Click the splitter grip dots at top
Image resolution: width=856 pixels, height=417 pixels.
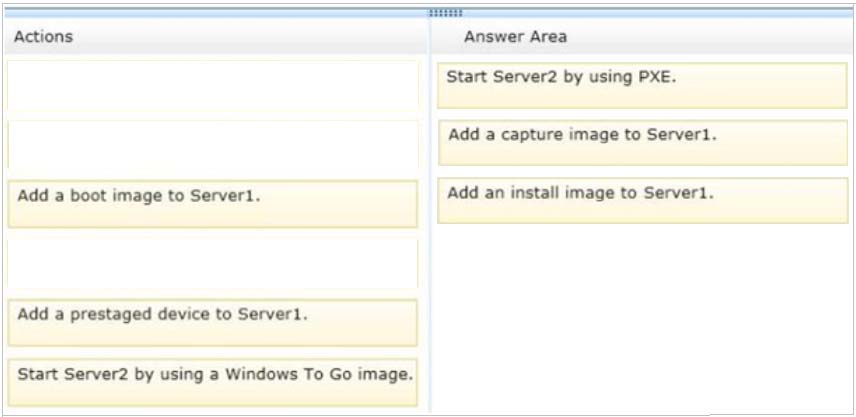tap(445, 13)
